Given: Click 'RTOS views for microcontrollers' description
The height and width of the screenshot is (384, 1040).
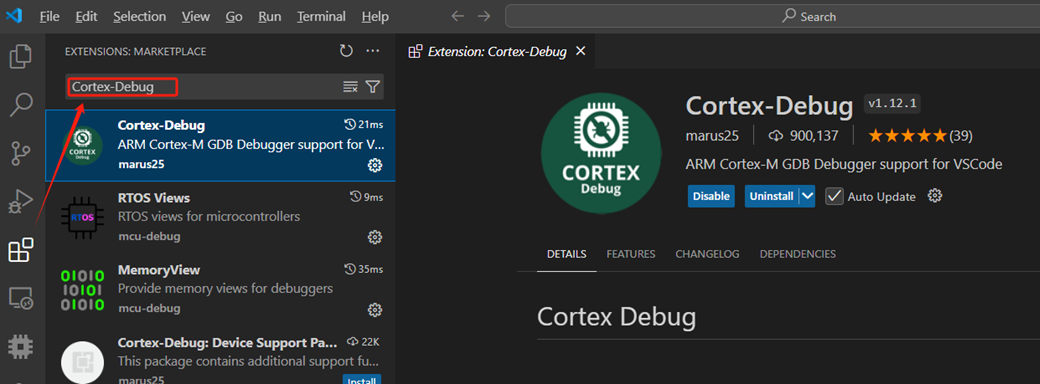Looking at the screenshot, I should pos(209,217).
